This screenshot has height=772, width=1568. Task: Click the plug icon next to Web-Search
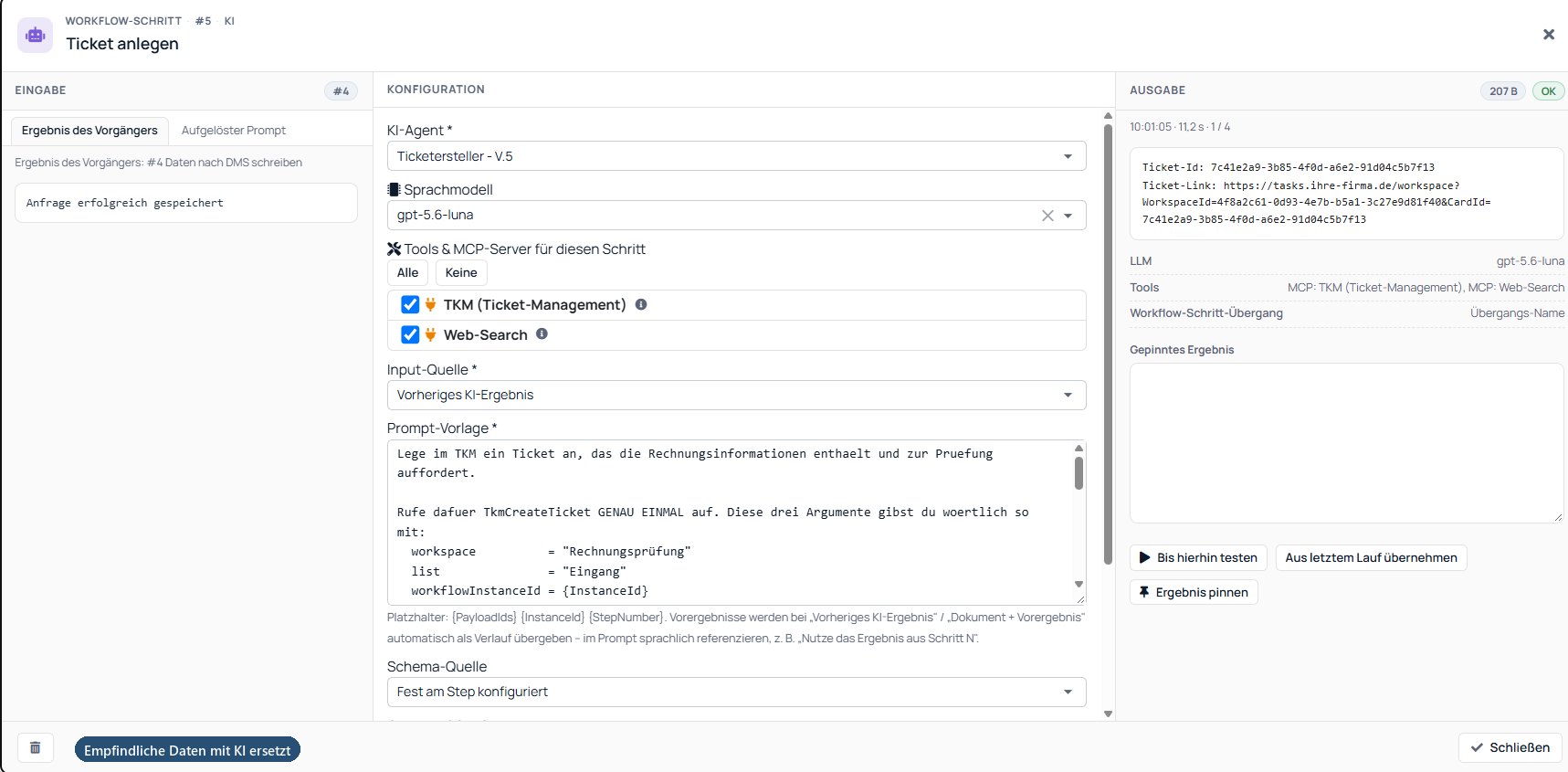point(430,334)
